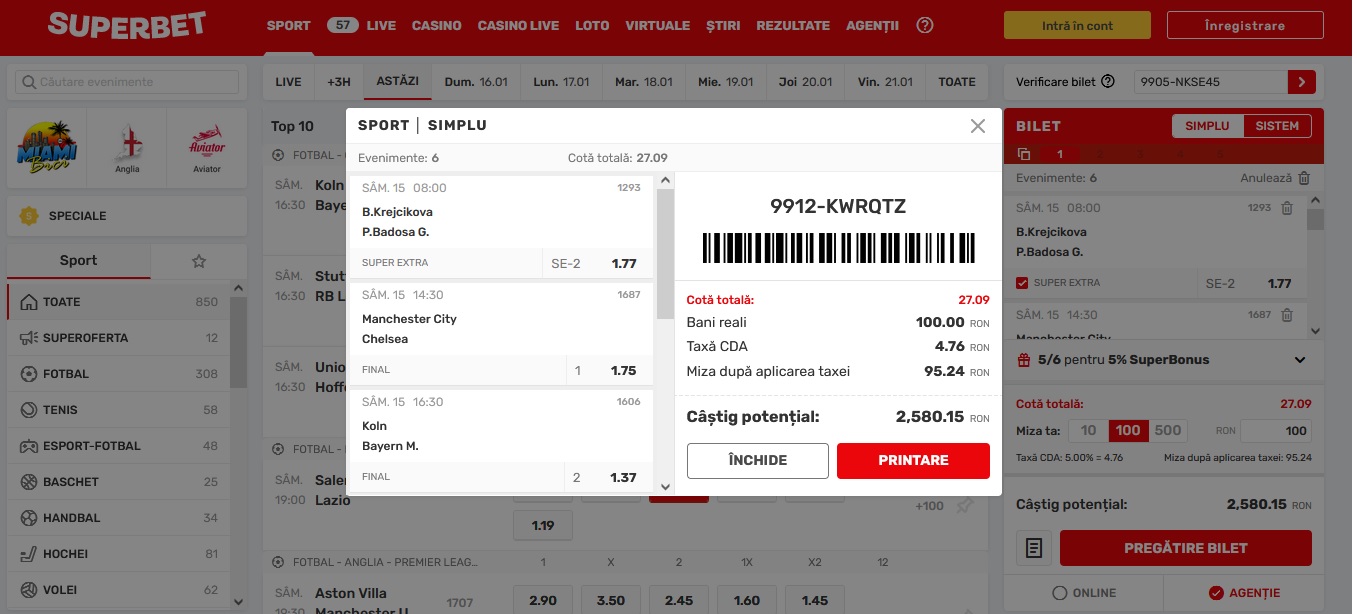Click scroll-down arrow in BILET events list
Screen dimensions: 1357x614
click(1315, 330)
